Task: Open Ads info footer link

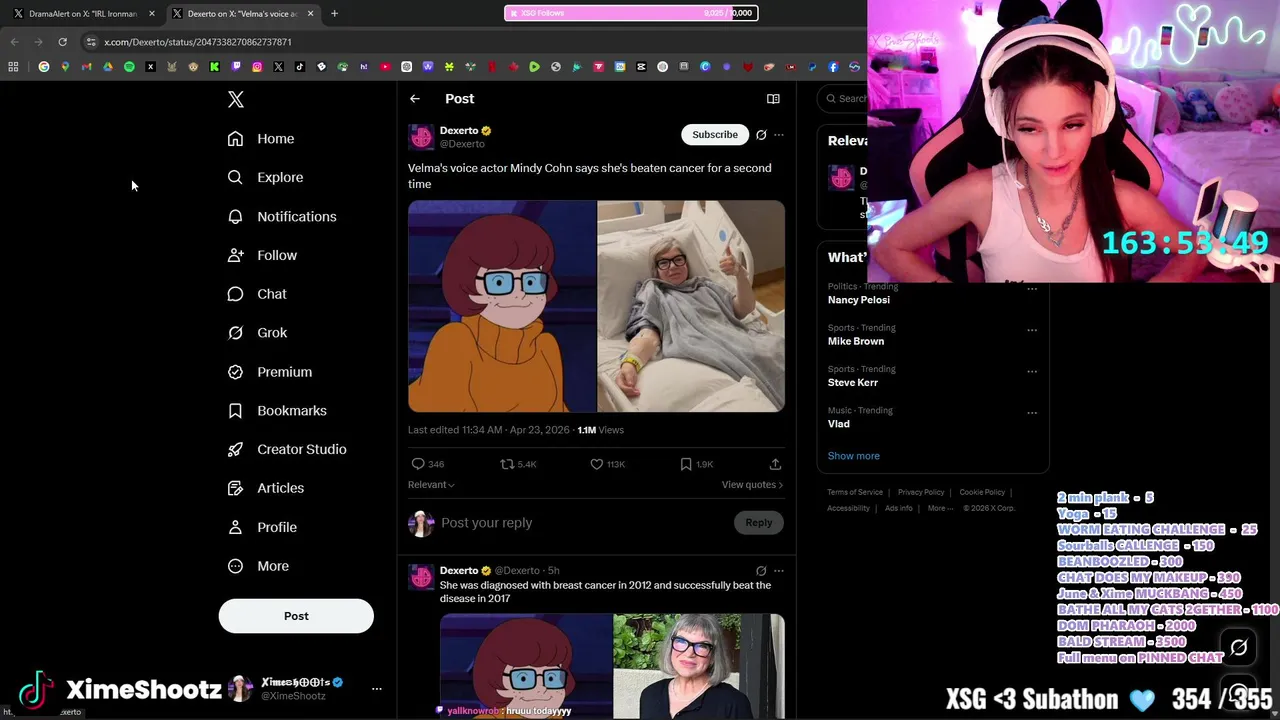Action: tap(898, 508)
